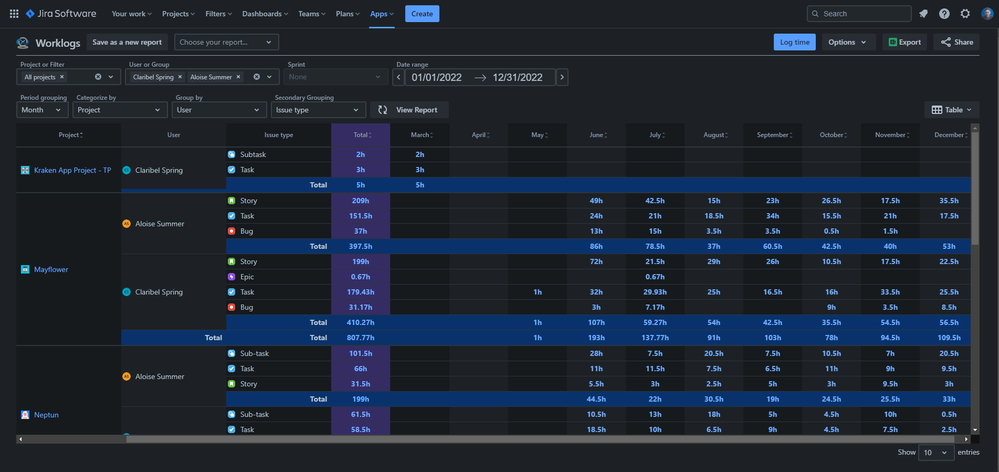
Task: Open the help question mark icon
Action: 944,13
